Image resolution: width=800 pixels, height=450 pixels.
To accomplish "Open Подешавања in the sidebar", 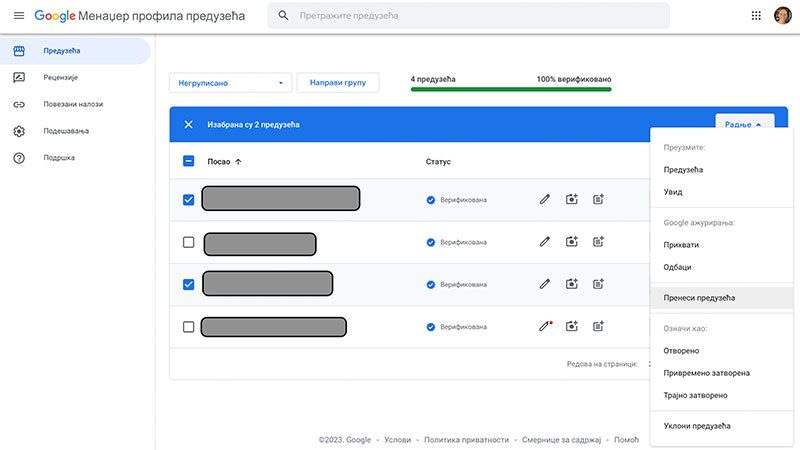I will pyautogui.click(x=66, y=131).
